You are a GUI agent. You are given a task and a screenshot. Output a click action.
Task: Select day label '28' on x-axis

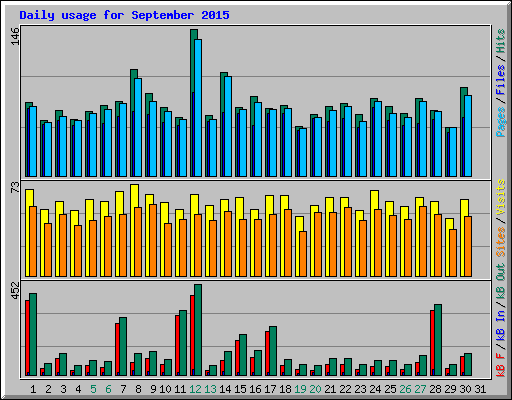point(435,389)
